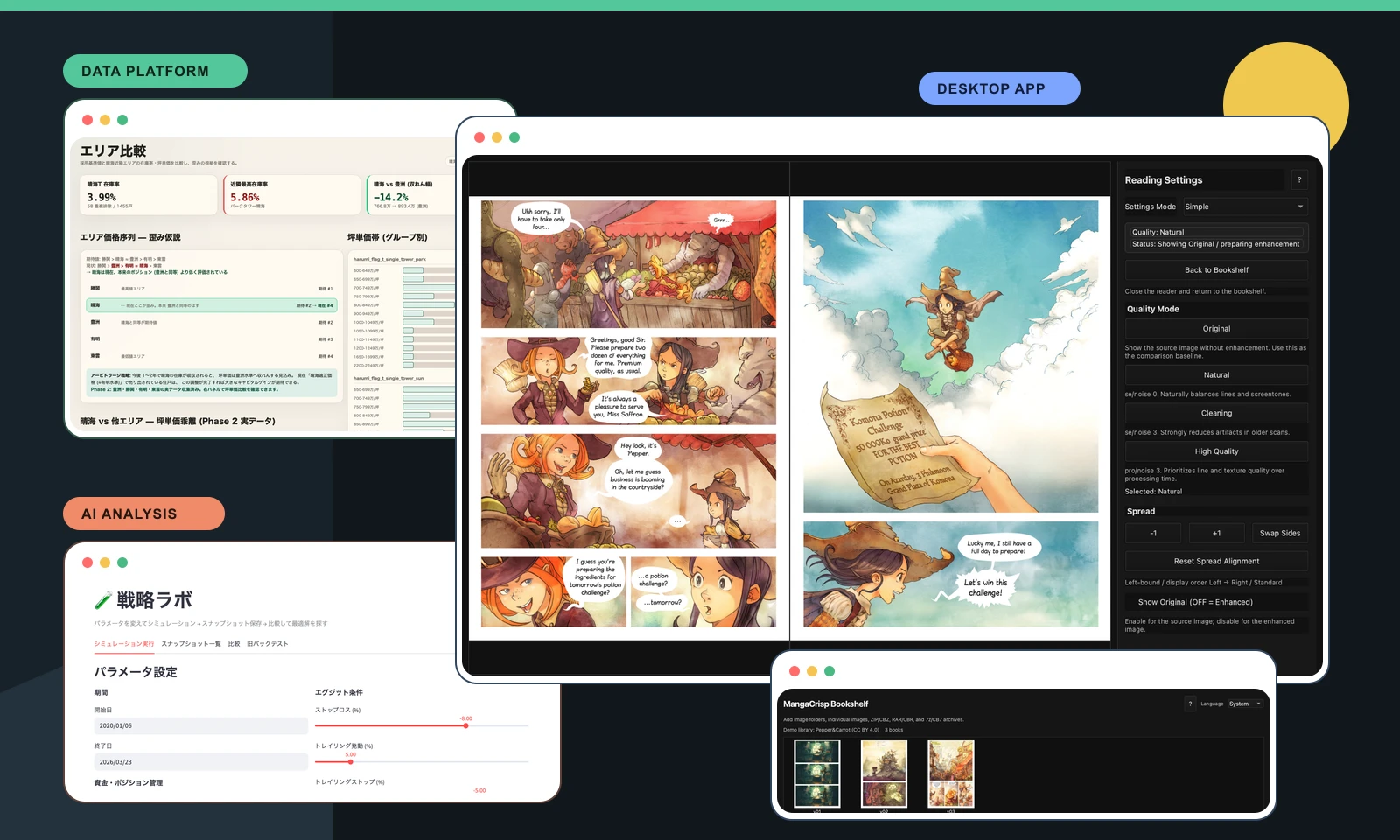The image size is (1400, 840).
Task: Click Swap Sides button
Action: click(1280, 533)
